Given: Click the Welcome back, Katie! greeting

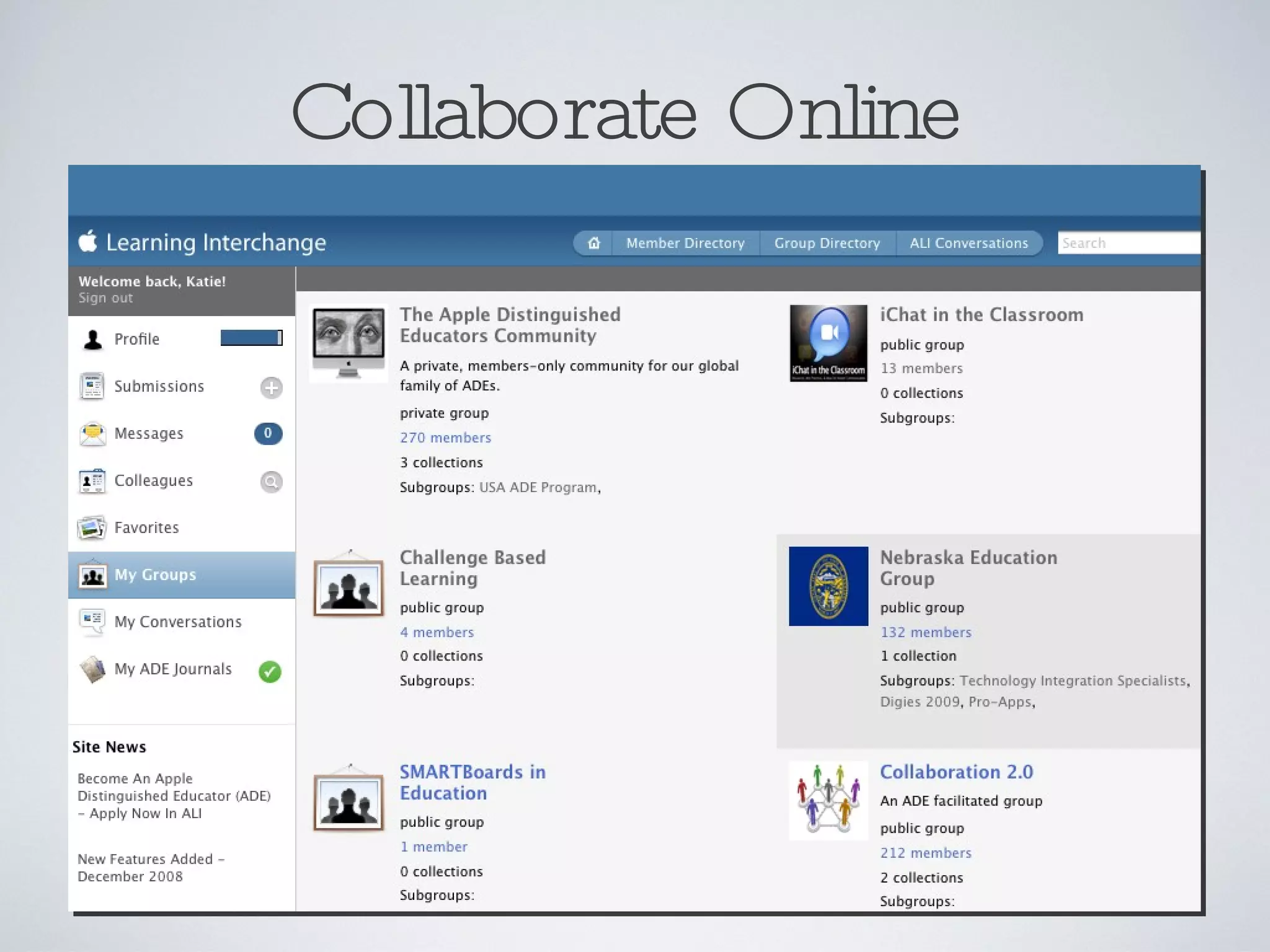Looking at the screenshot, I should [152, 281].
